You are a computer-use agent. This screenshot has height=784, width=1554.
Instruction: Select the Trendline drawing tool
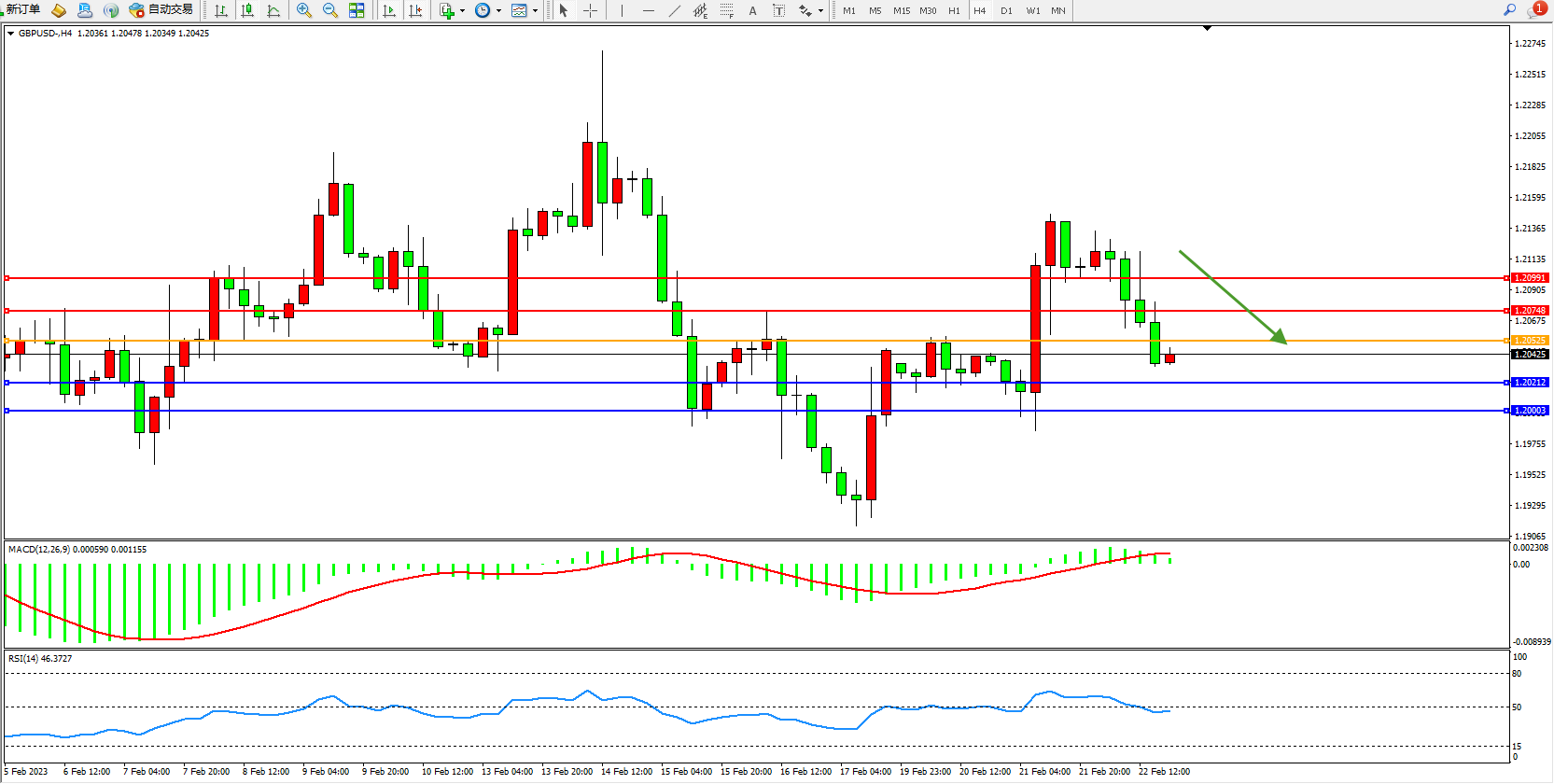674,10
